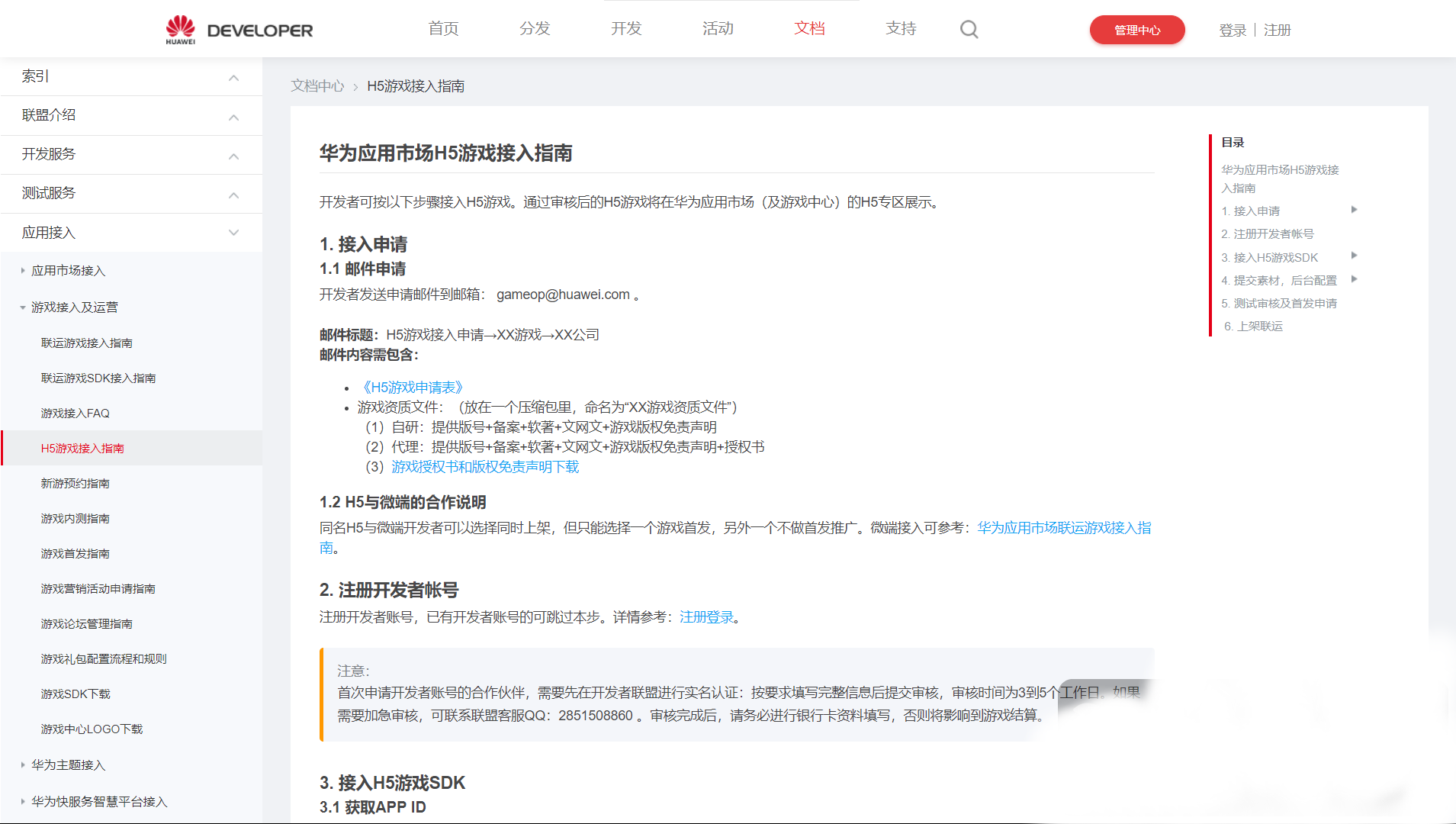
Task: Expand the 开发服务 sidebar section chevron
Action: [x=233, y=156]
